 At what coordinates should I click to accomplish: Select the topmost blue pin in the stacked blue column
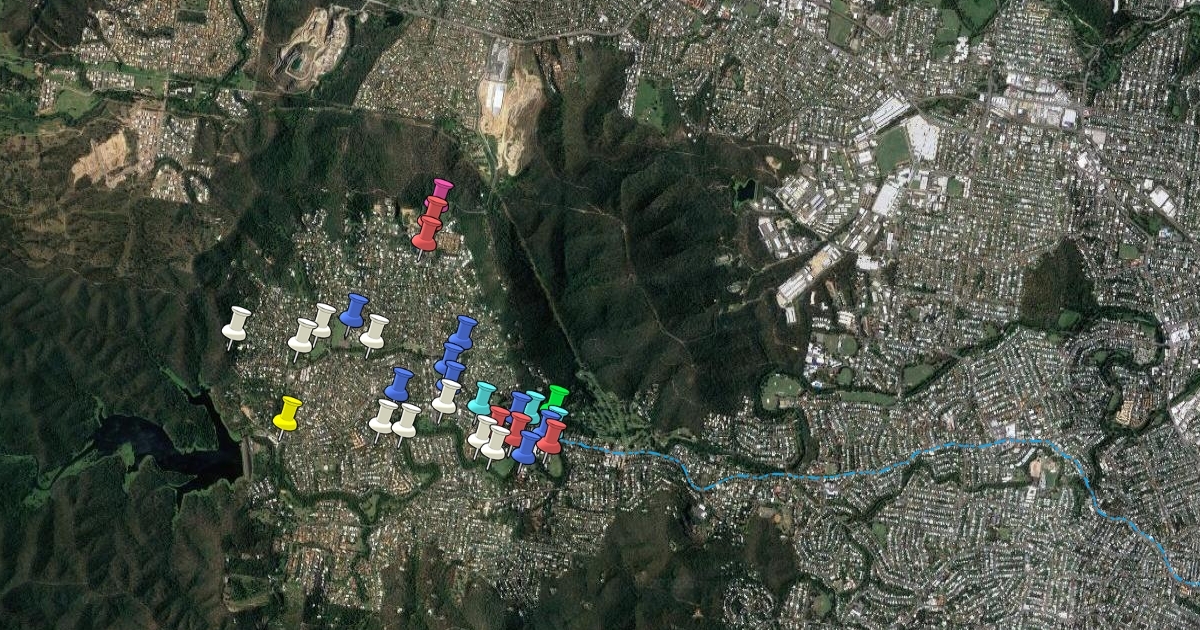click(463, 331)
